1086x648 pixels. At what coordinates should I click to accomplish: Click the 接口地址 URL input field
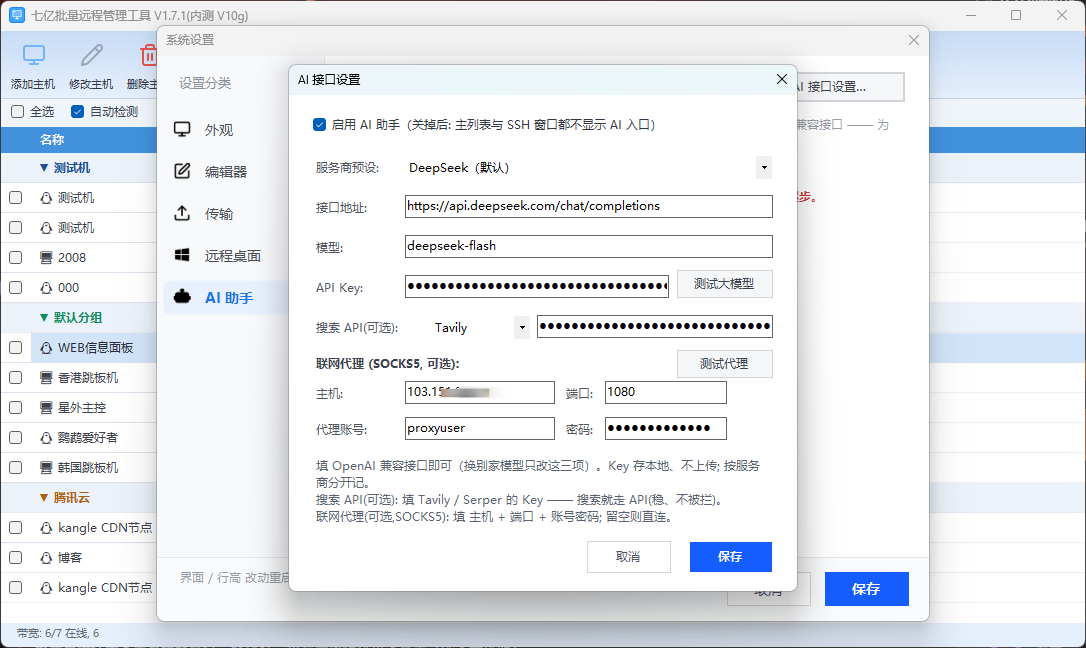(x=589, y=206)
